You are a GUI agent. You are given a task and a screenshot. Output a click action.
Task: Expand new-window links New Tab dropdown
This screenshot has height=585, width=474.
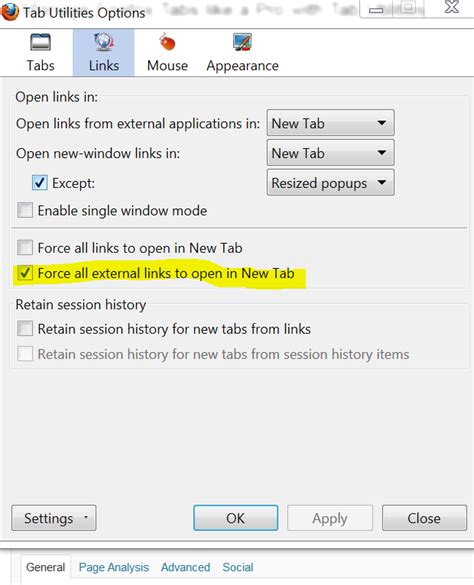(330, 153)
